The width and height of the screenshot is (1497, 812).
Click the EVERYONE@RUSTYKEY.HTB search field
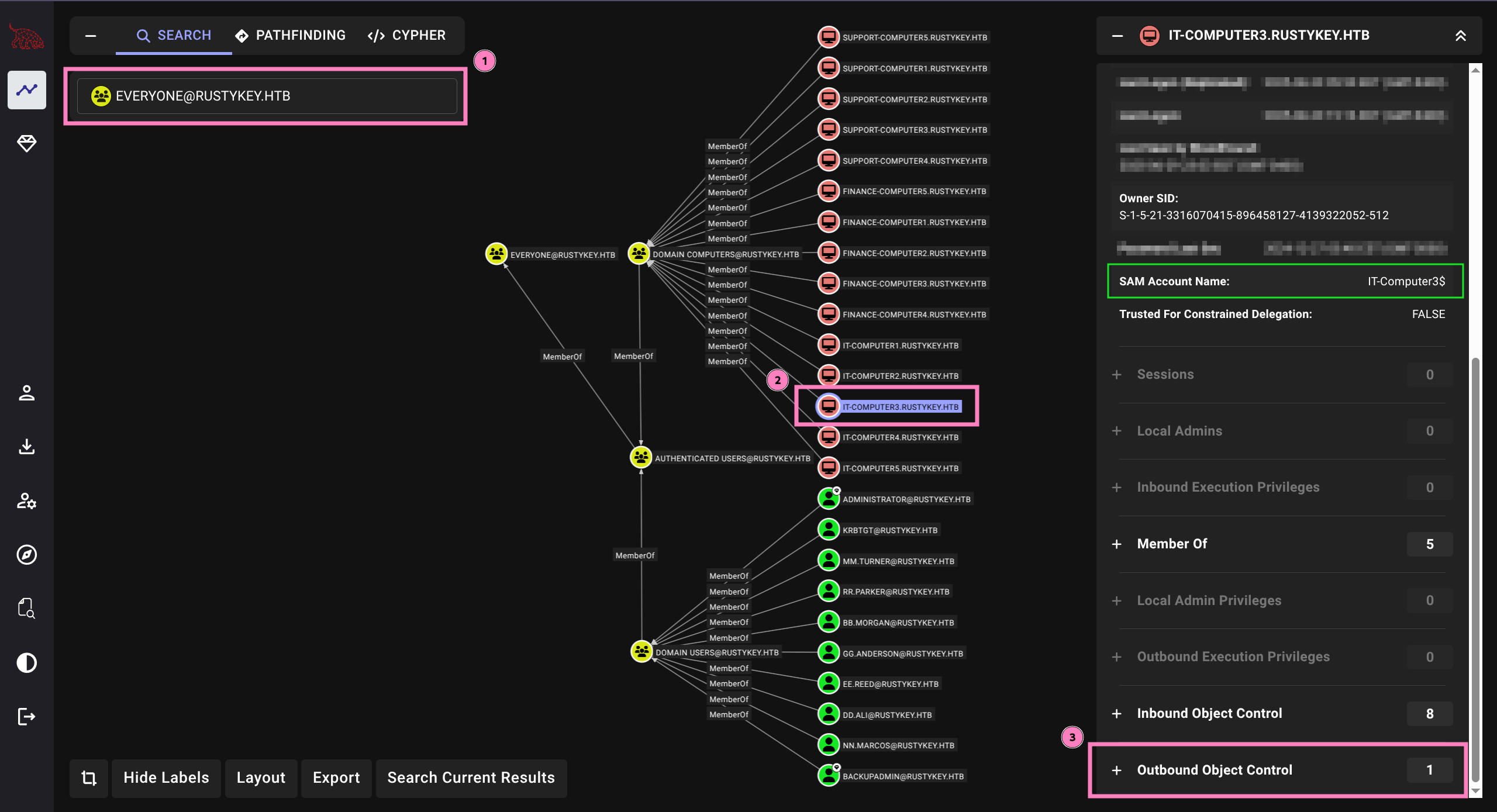(x=267, y=96)
